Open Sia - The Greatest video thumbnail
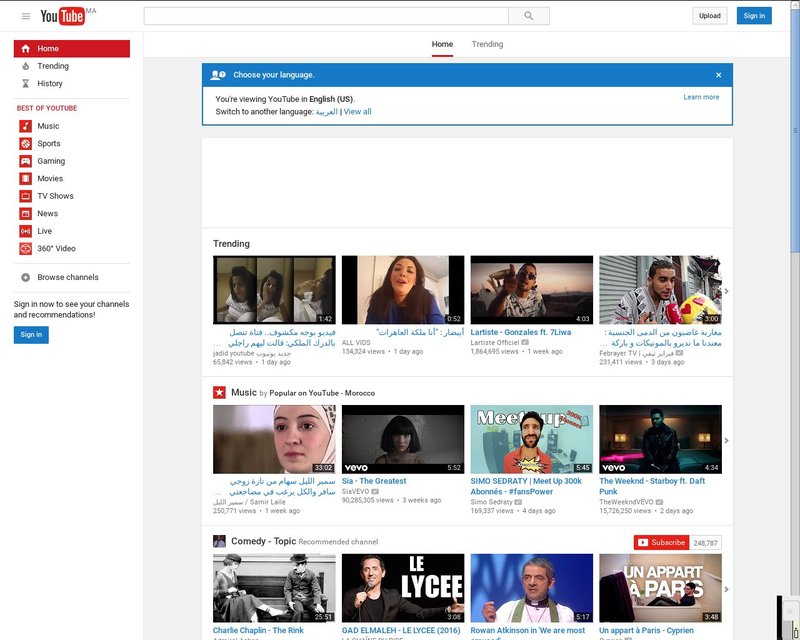 point(403,439)
